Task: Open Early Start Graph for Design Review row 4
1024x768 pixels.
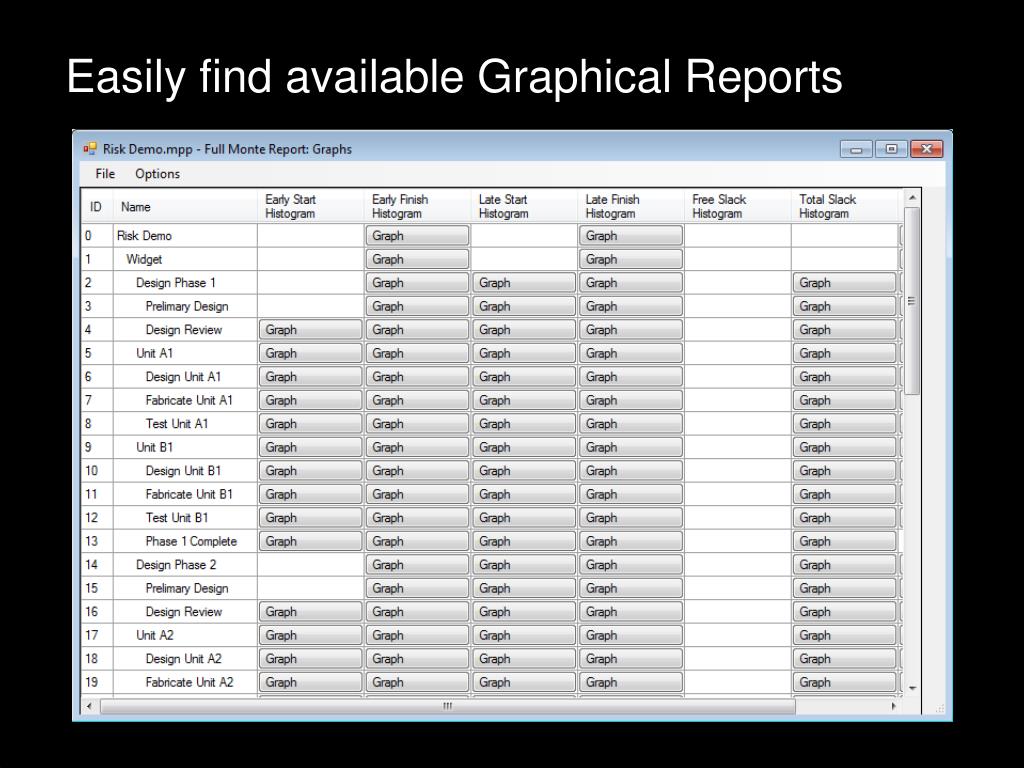Action: pyautogui.click(x=310, y=330)
